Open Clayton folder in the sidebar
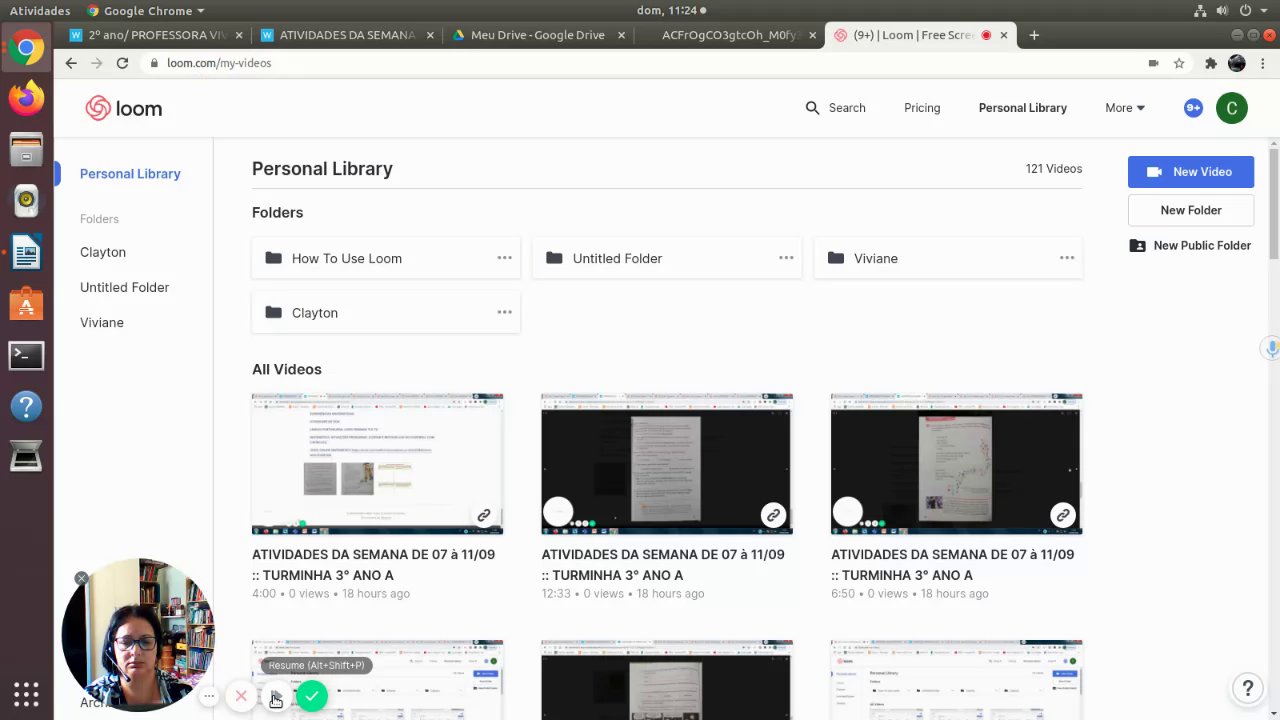The width and height of the screenshot is (1280, 720). [103, 252]
